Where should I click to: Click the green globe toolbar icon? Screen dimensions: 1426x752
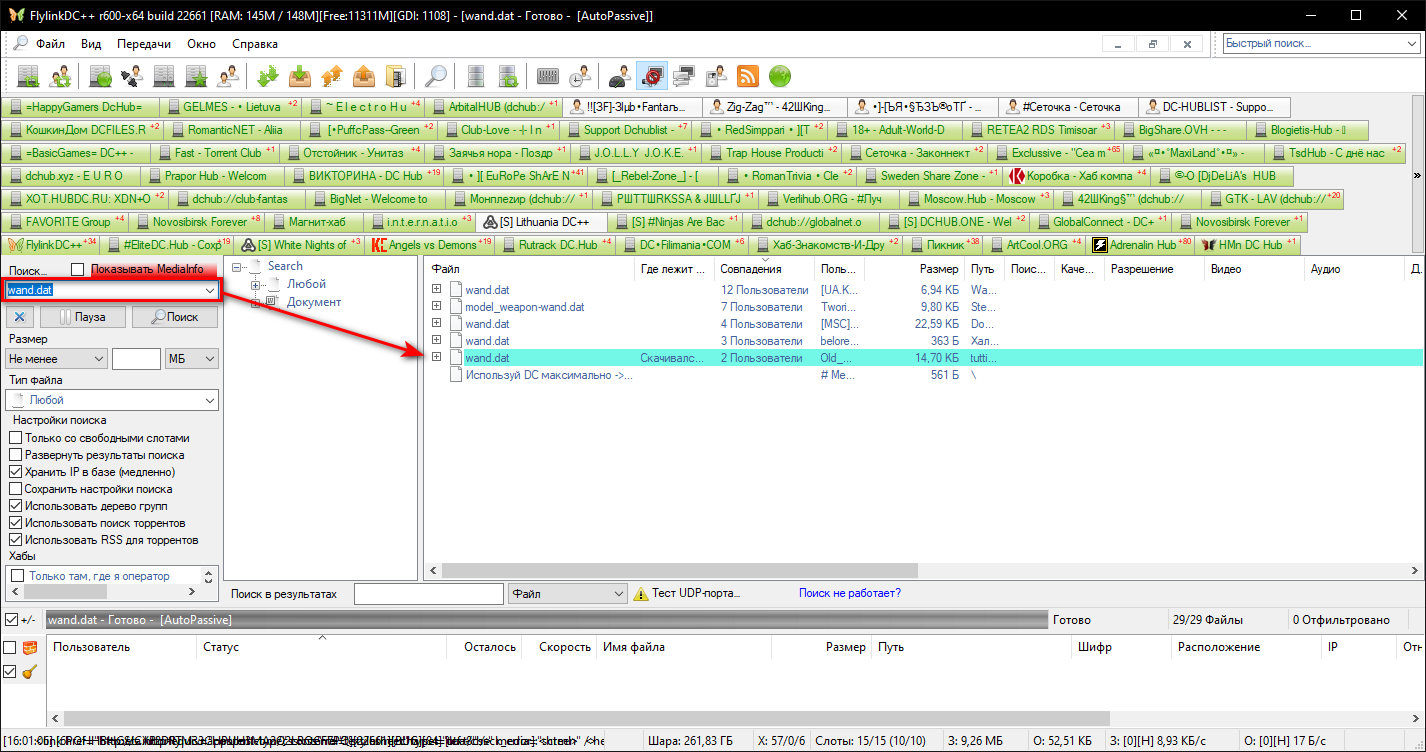click(779, 76)
